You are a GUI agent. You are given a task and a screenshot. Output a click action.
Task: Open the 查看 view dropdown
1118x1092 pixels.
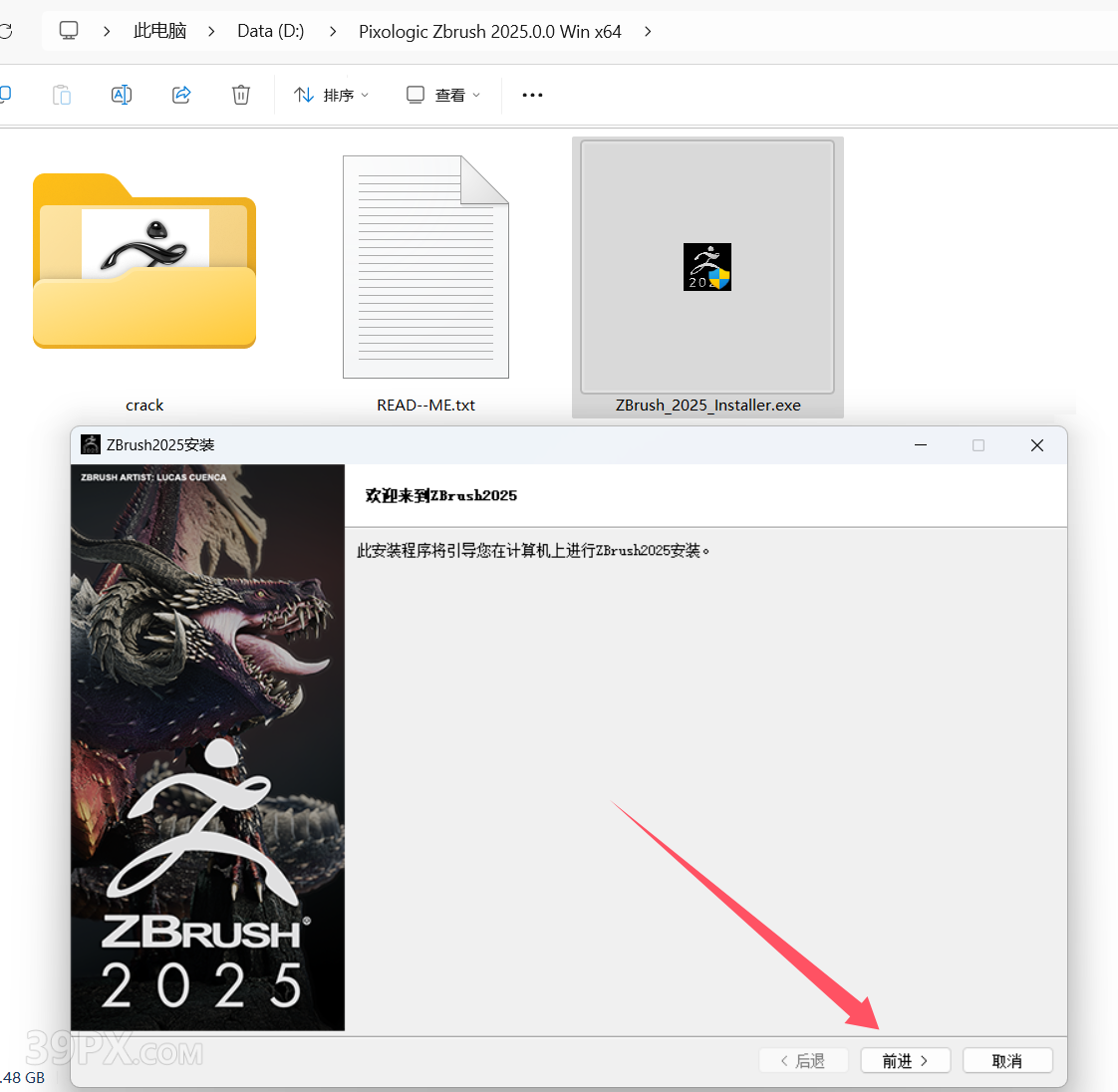pos(443,95)
